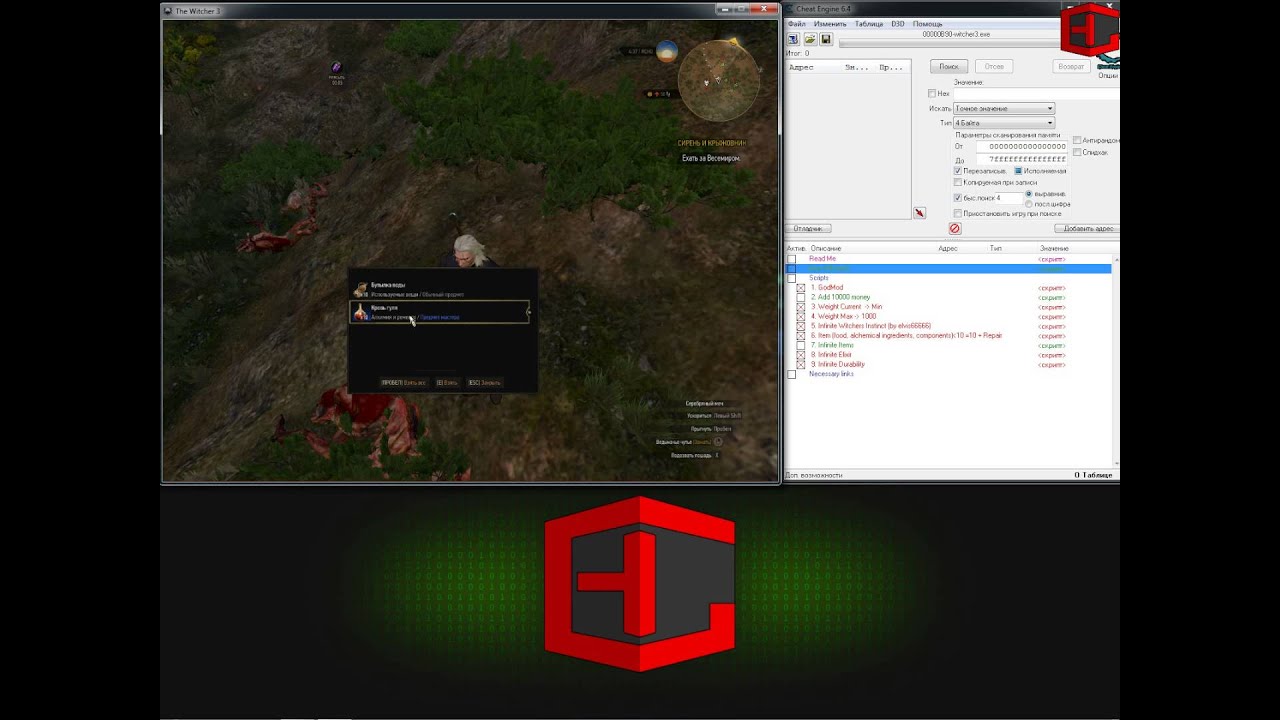The width and height of the screenshot is (1280, 720).
Task: Open the Тип value type dropdown
Action: click(x=1004, y=123)
